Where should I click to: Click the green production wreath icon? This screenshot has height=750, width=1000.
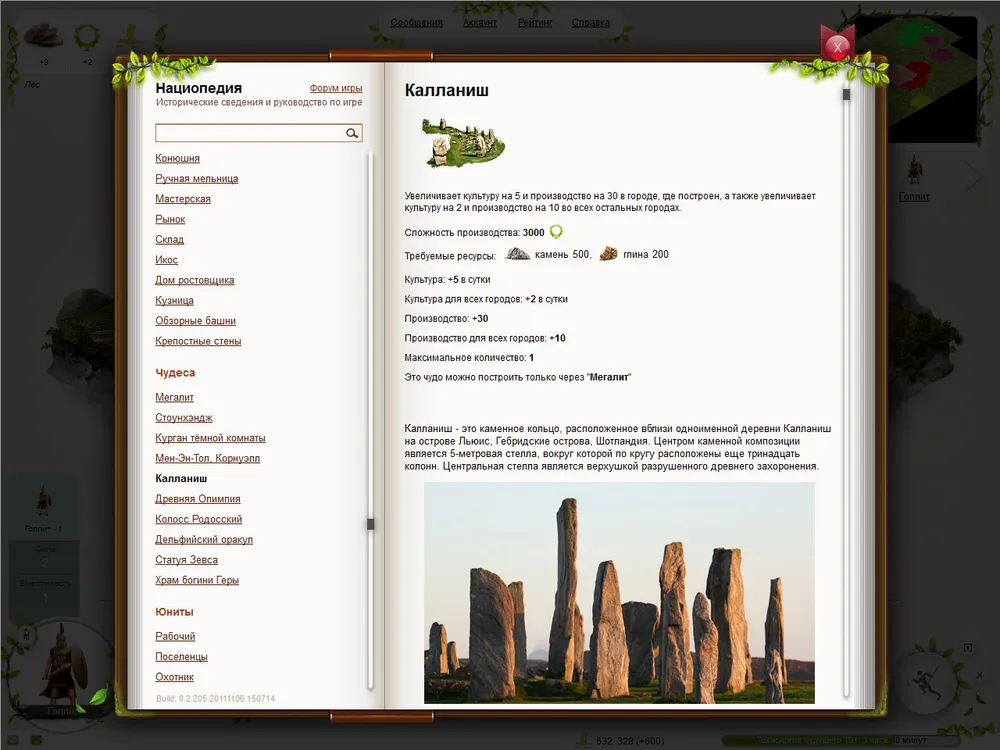pos(556,232)
